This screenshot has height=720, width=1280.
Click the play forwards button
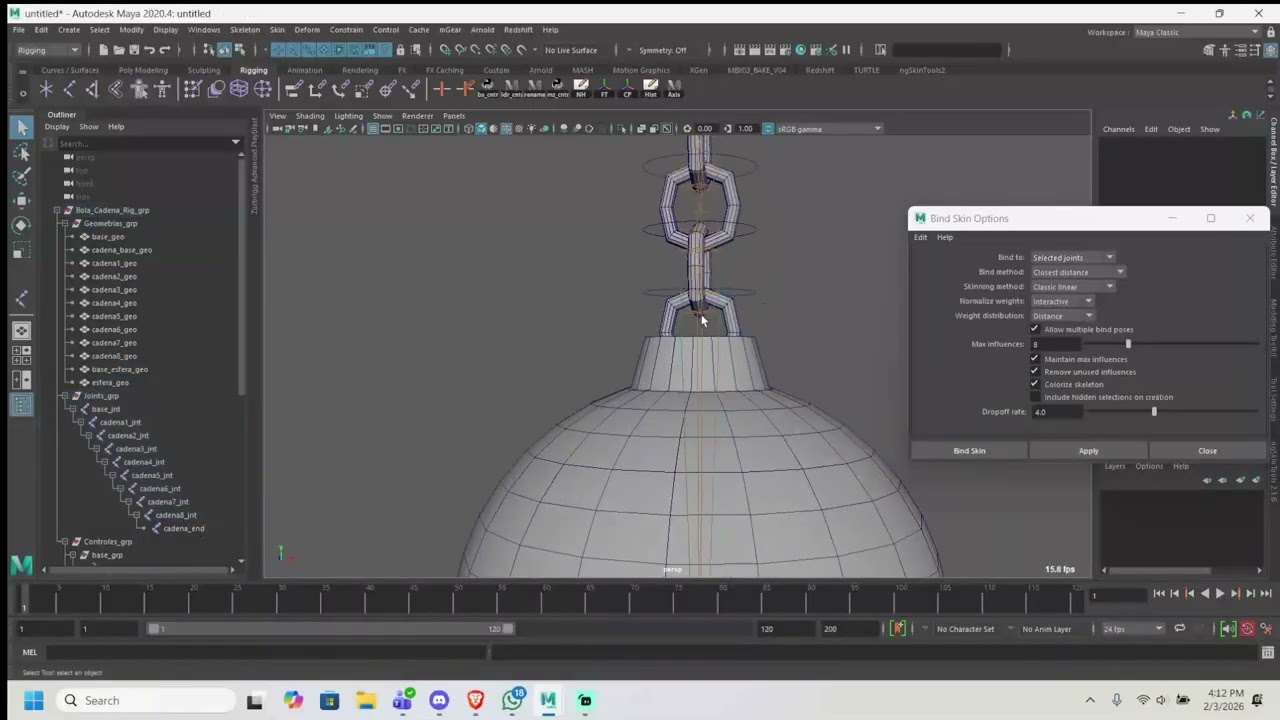click(1219, 594)
